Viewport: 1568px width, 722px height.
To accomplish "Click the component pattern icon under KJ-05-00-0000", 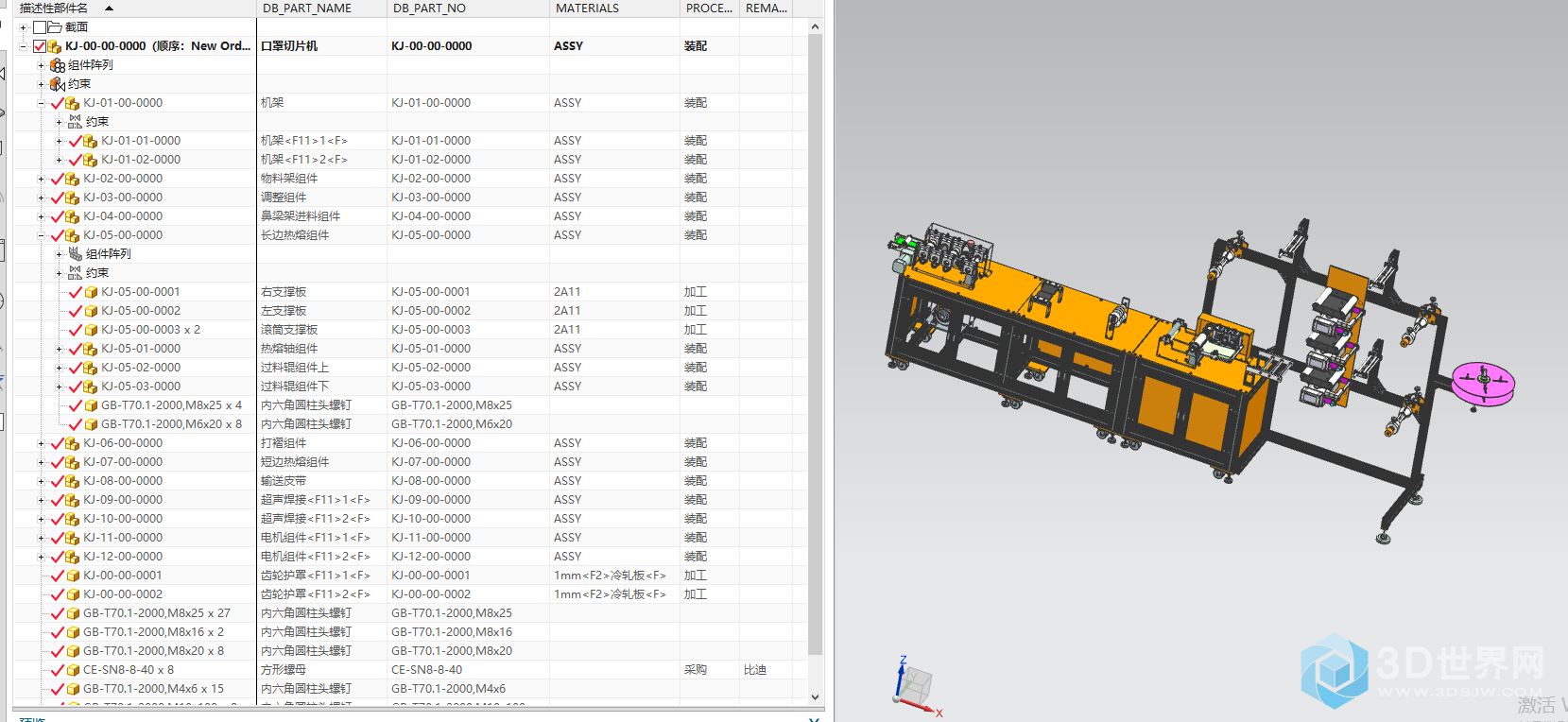I will (x=75, y=254).
